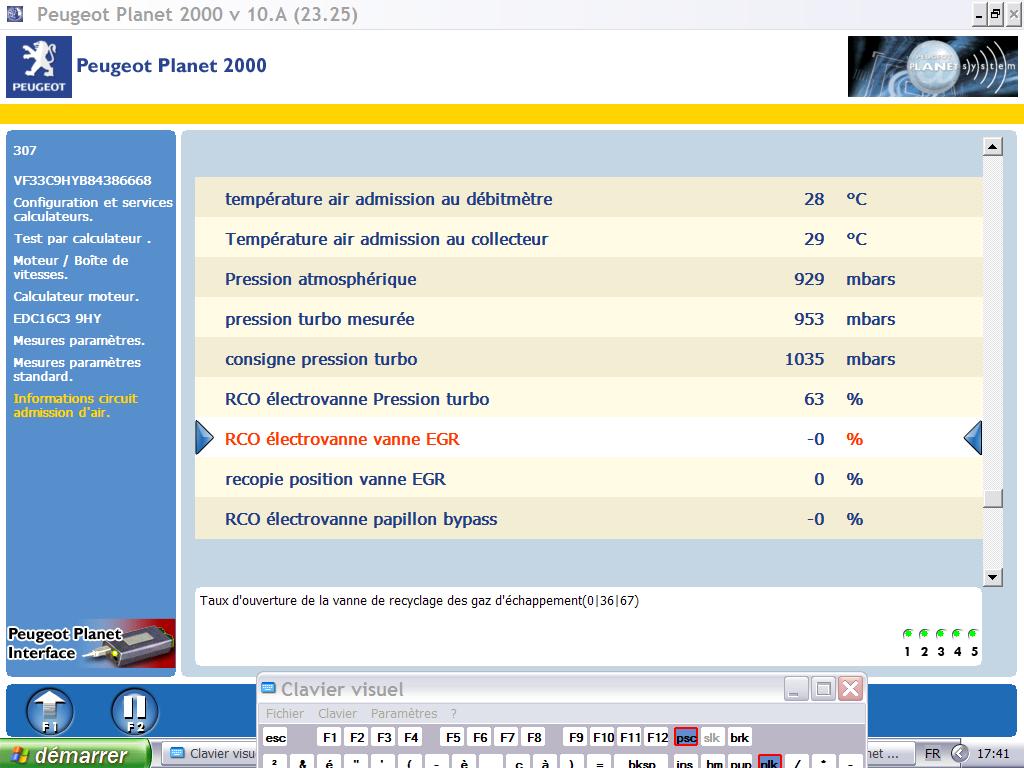Click F10 key on visual keyboard
The height and width of the screenshot is (768, 1024).
pyautogui.click(x=603, y=737)
